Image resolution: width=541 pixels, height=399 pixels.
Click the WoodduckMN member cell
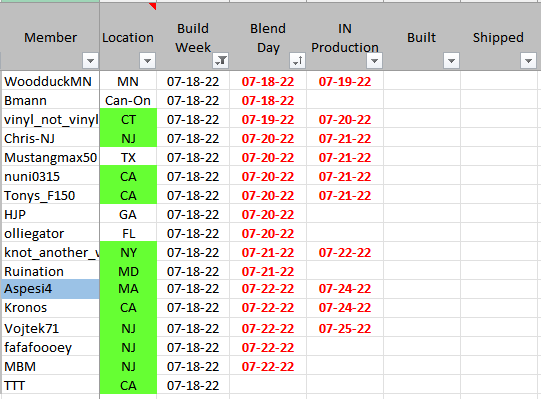click(50, 82)
